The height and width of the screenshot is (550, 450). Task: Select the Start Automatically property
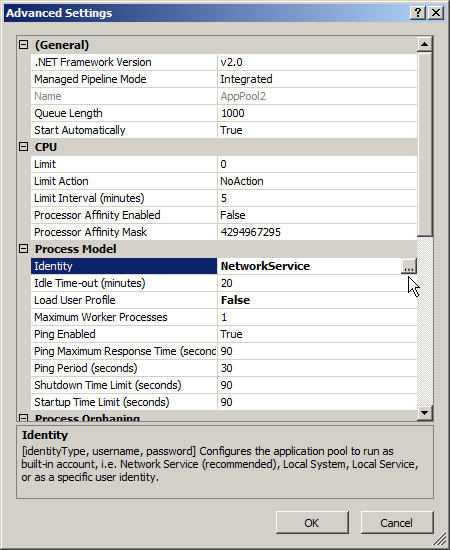pyautogui.click(x=124, y=130)
